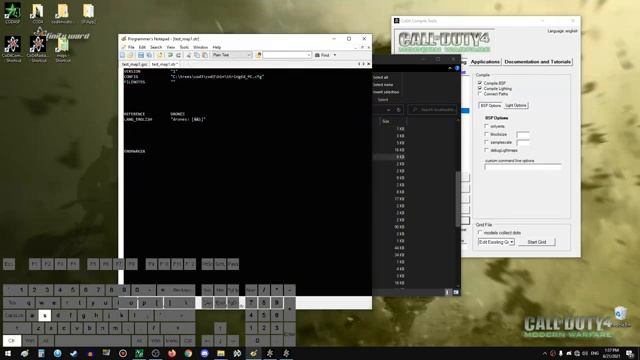The width and height of the screenshot is (640, 360).
Task: Enable onlyents checkbox
Action: [x=486, y=126]
